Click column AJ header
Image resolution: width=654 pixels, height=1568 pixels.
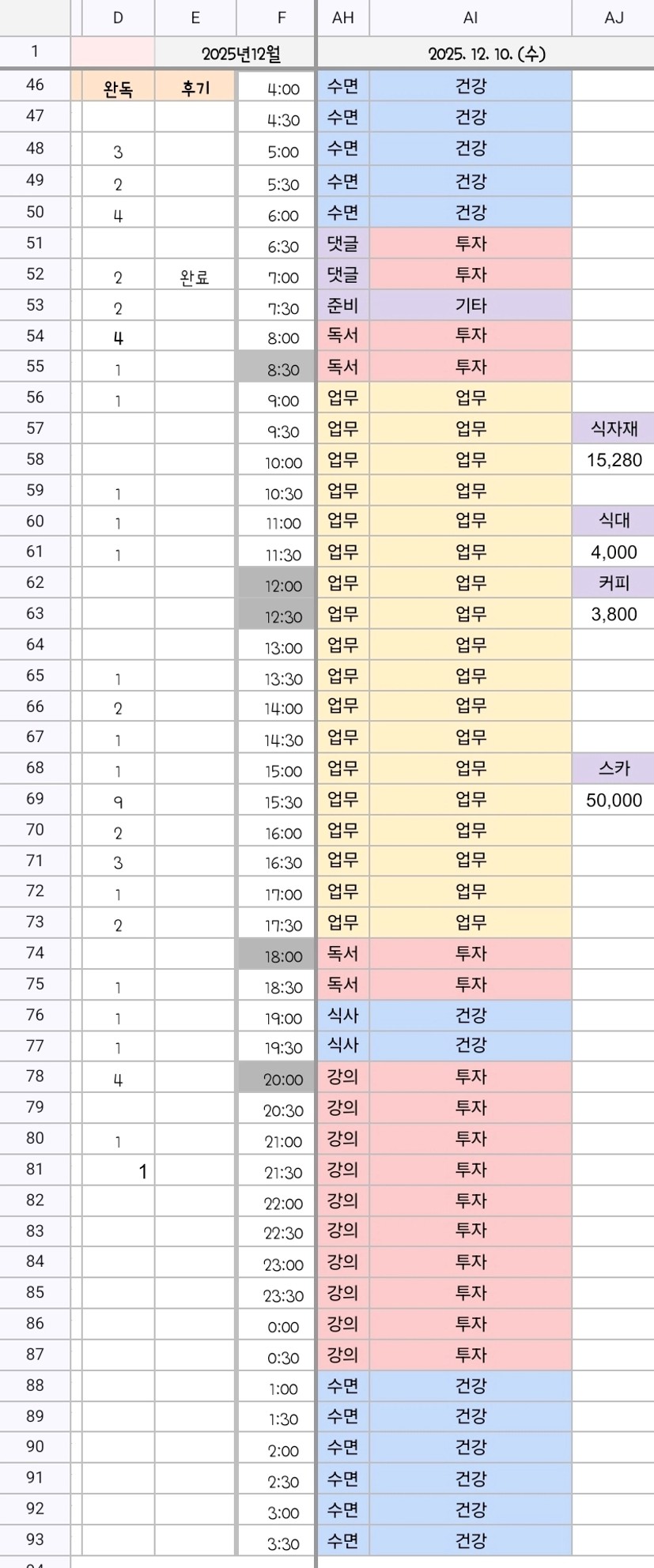point(614,17)
